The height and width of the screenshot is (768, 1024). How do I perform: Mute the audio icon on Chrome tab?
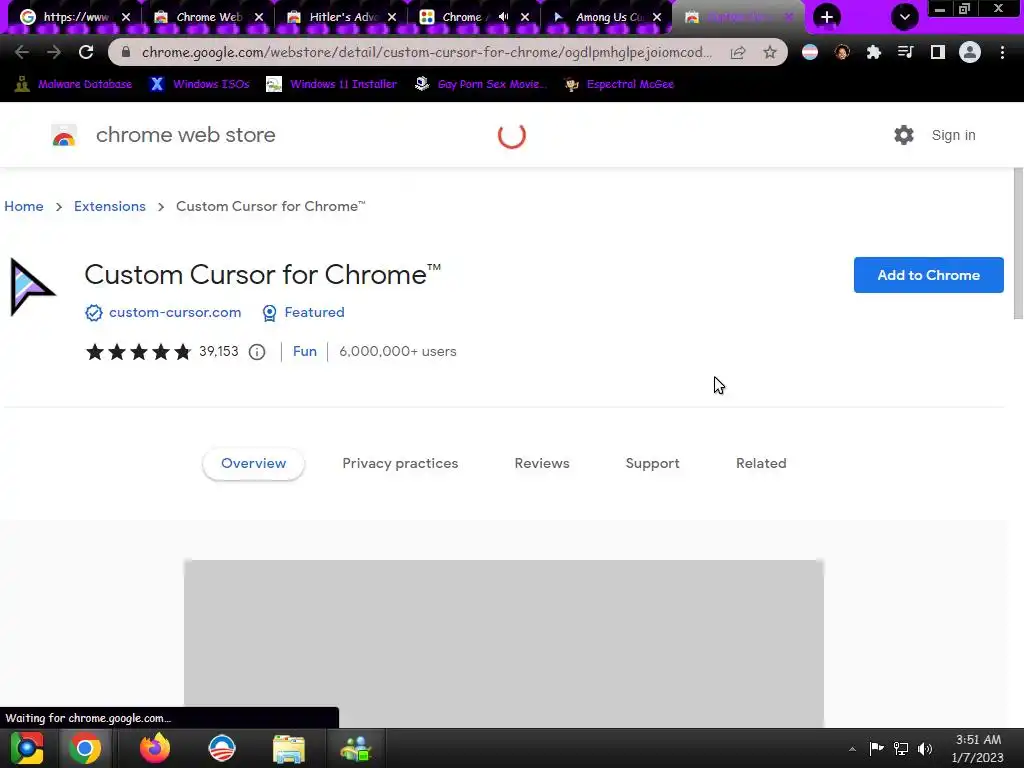504,17
